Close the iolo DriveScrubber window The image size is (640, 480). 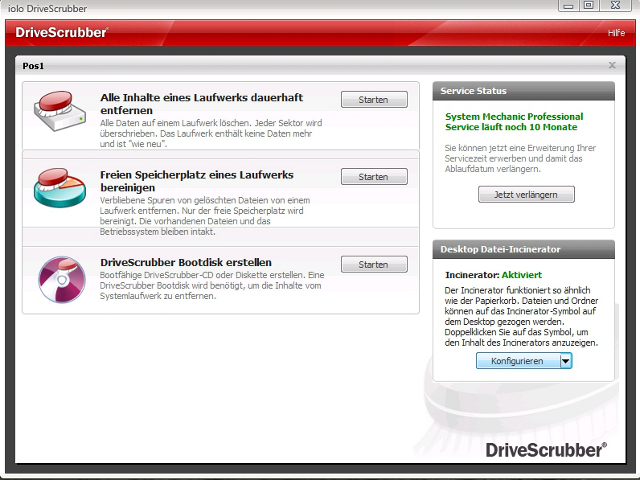click(x=616, y=6)
